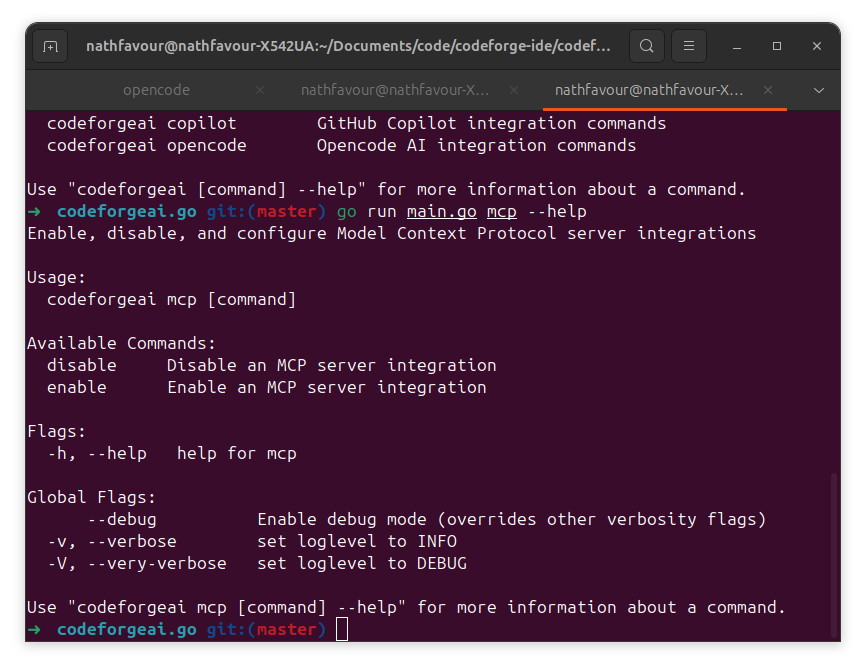
Task: Click 'Disable an MCP server integration' text
Action: tap(331, 365)
